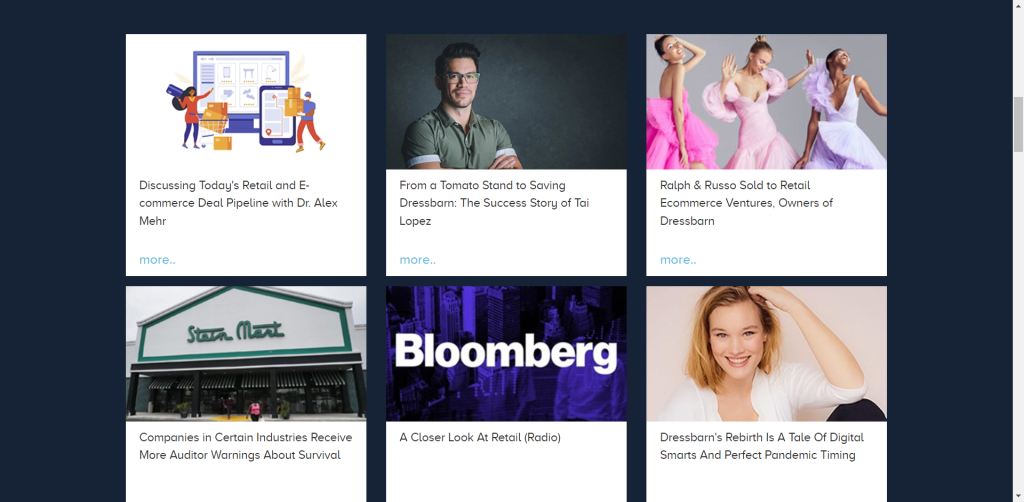This screenshot has height=502, width=1024.
Task: Open the retail e-commerce illustration thumbnail
Action: [246, 102]
